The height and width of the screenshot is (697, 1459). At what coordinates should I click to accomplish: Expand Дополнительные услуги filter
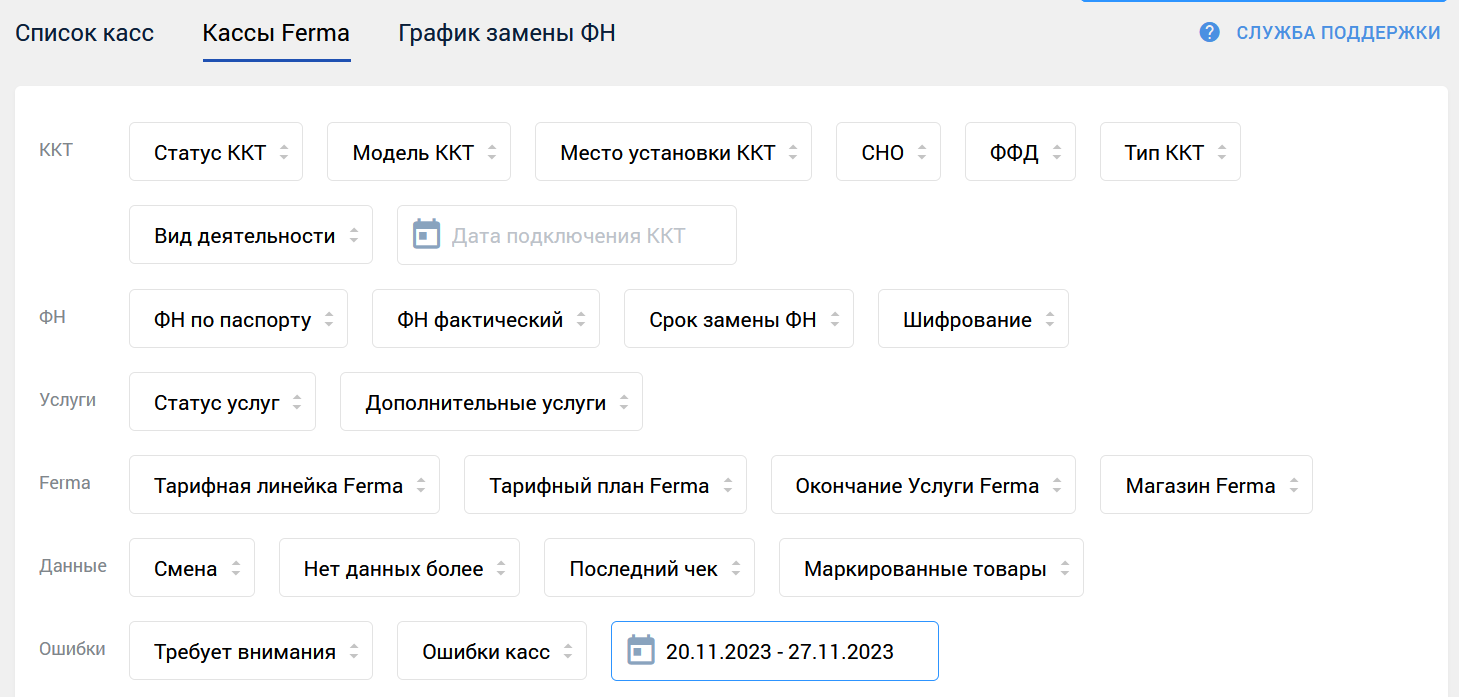coord(491,402)
